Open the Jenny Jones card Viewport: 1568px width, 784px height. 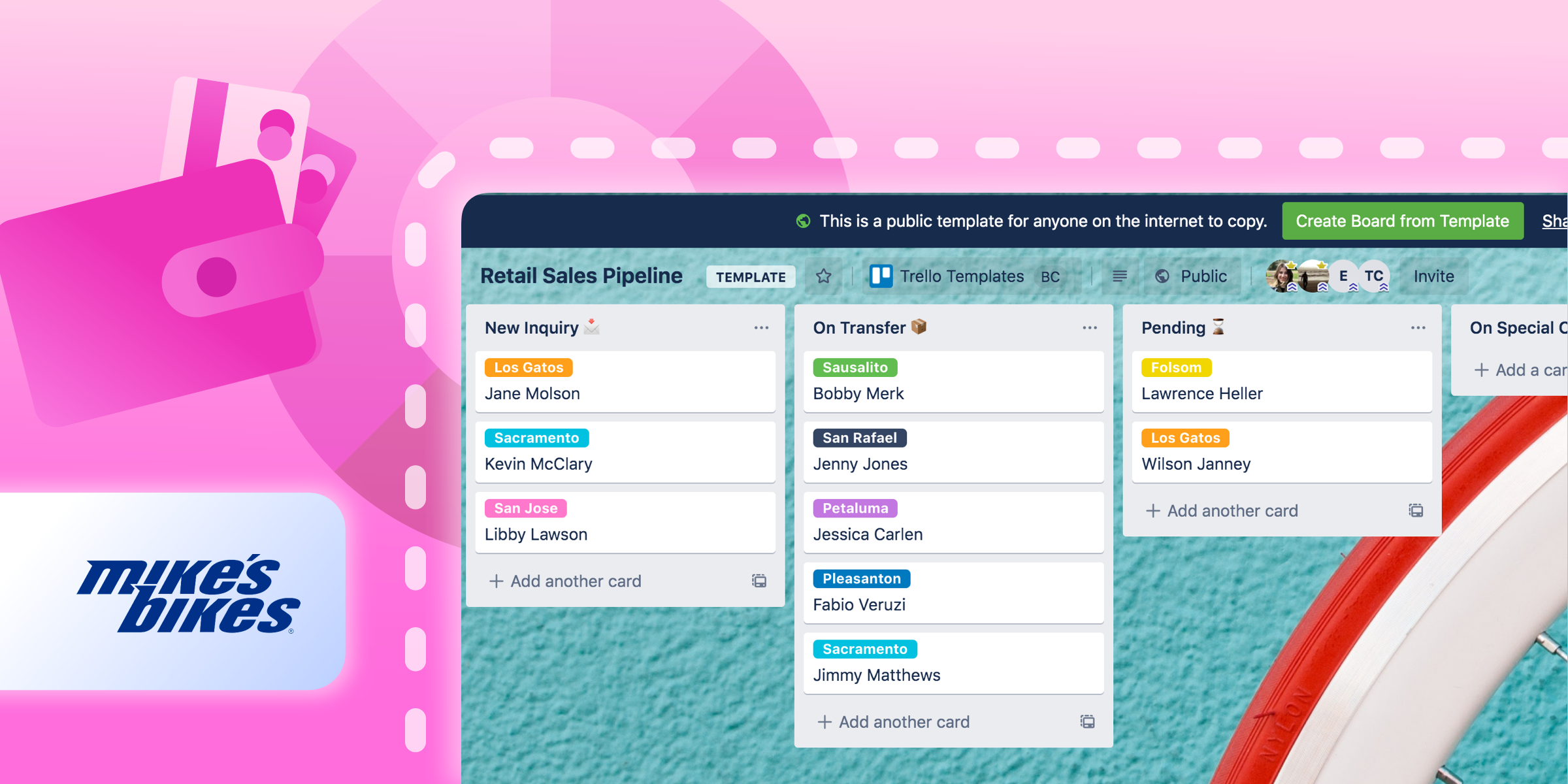pos(953,452)
